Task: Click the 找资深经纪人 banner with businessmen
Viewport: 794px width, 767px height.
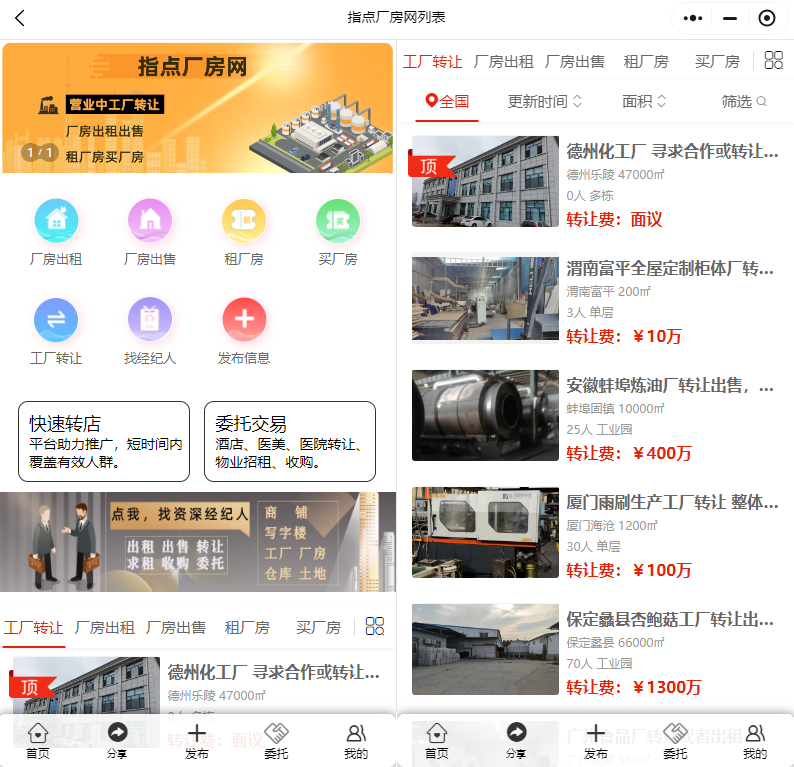Action: (198, 542)
